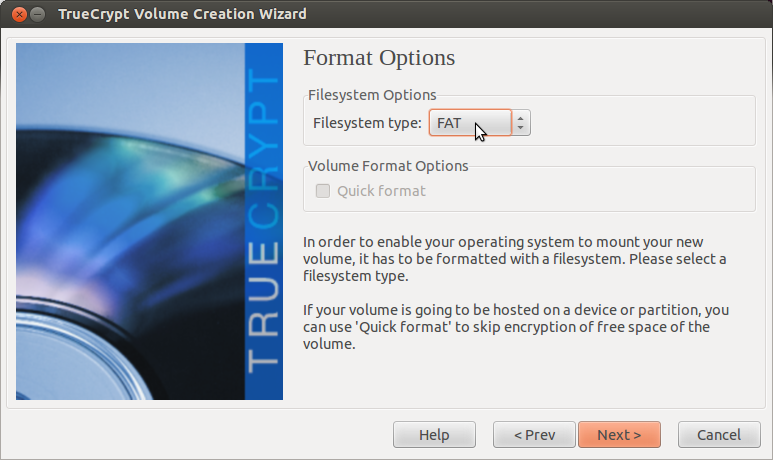
Task: Click the vertical TRUECRYPT blue banner
Action: coord(264,221)
